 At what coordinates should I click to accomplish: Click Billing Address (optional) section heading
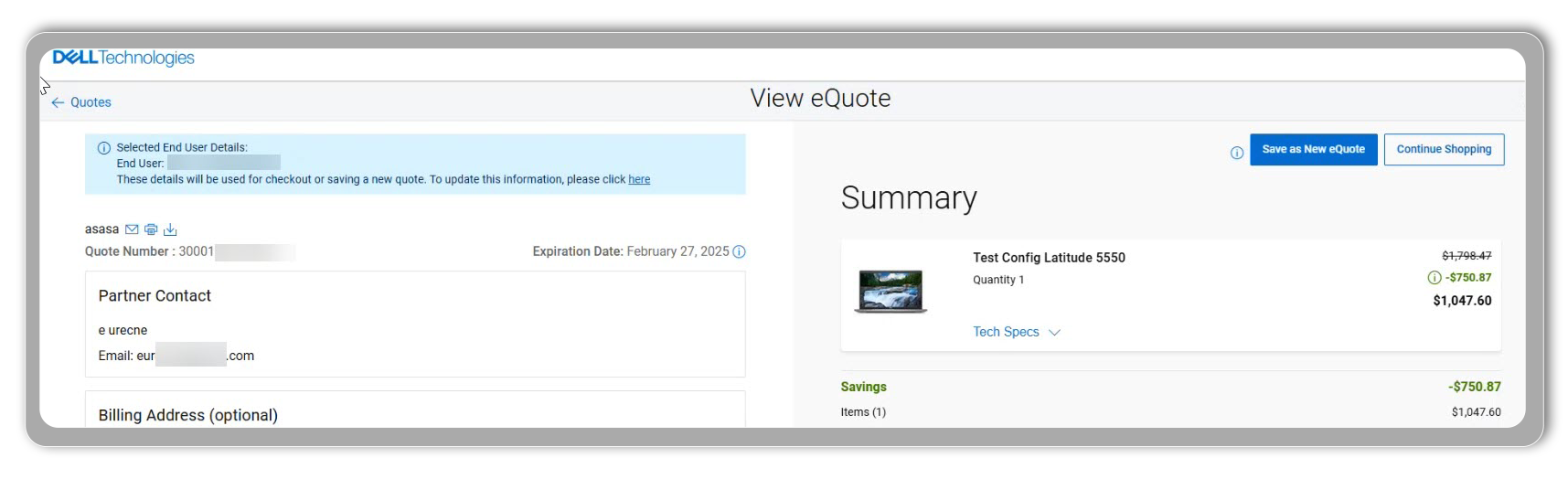coord(187,415)
